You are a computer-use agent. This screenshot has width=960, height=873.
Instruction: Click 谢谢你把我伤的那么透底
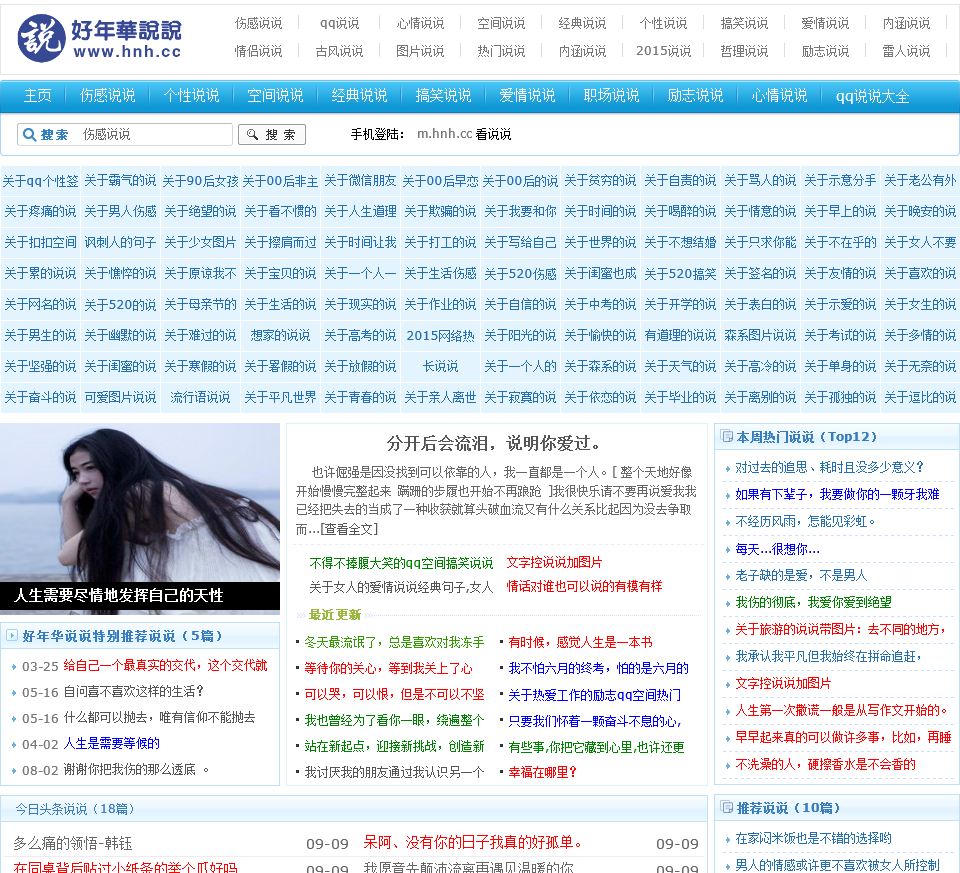click(136, 769)
